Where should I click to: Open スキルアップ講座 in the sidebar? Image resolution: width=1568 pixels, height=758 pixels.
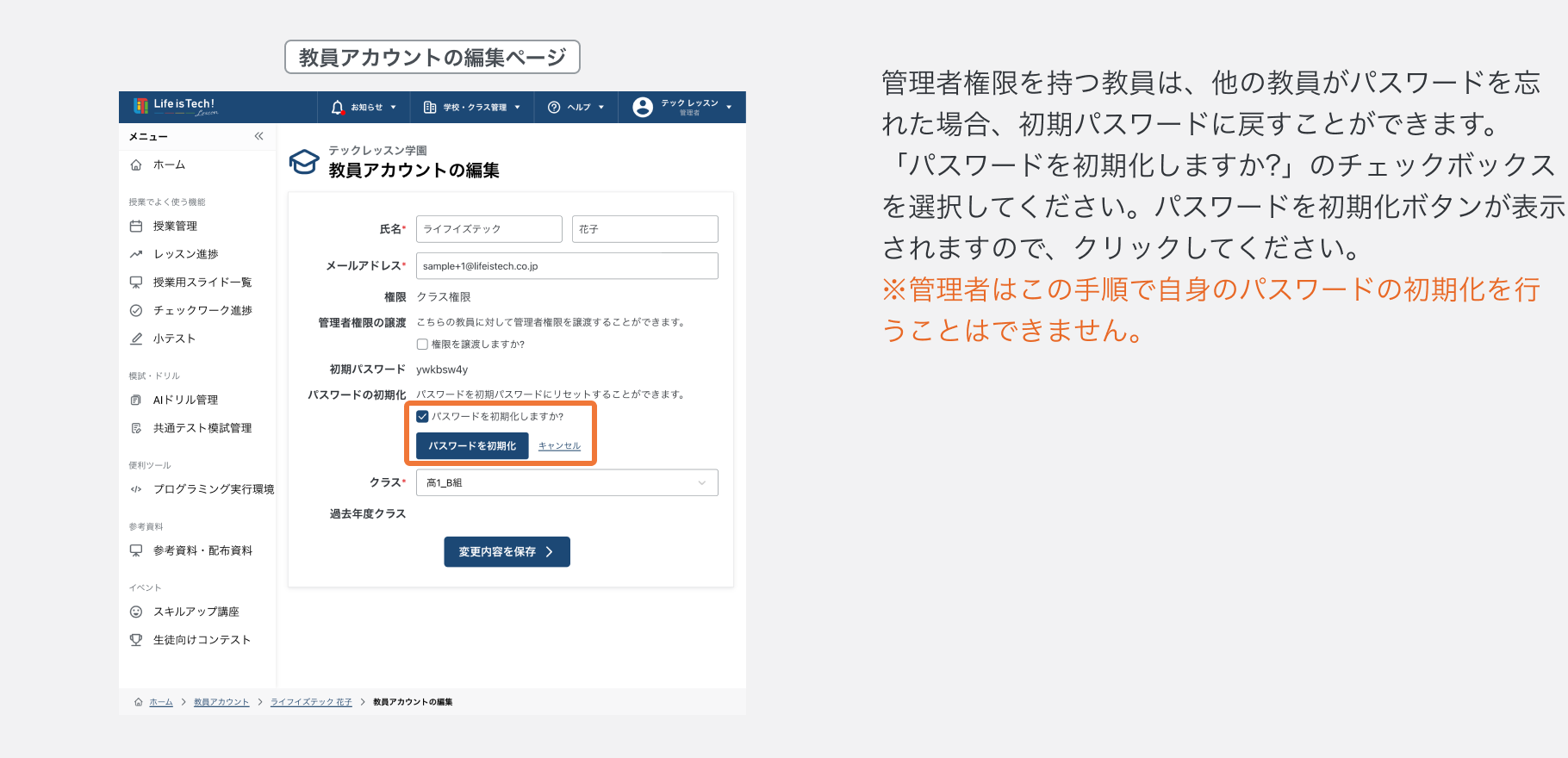click(x=196, y=612)
